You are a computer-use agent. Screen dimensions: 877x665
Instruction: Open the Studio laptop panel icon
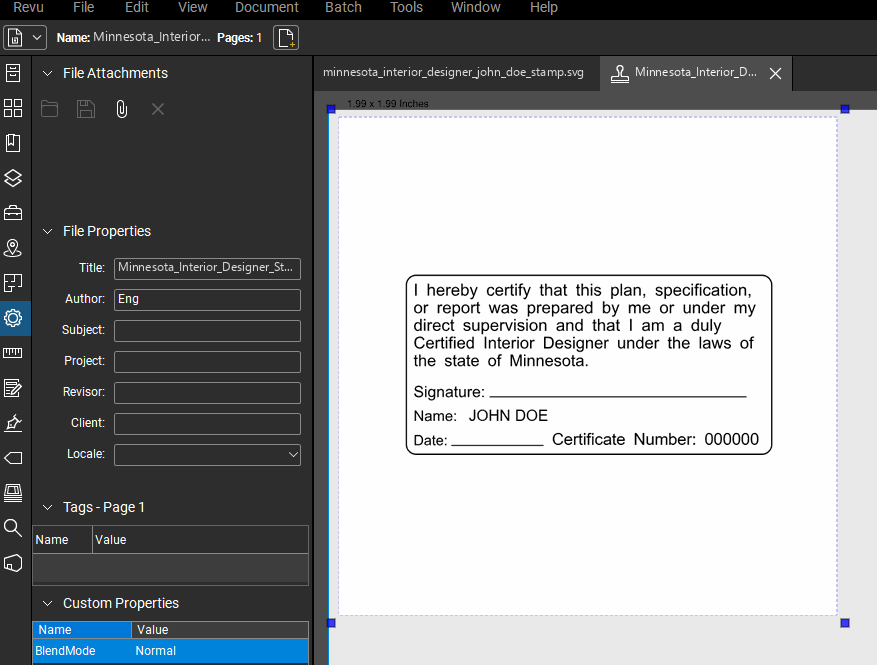click(x=13, y=493)
